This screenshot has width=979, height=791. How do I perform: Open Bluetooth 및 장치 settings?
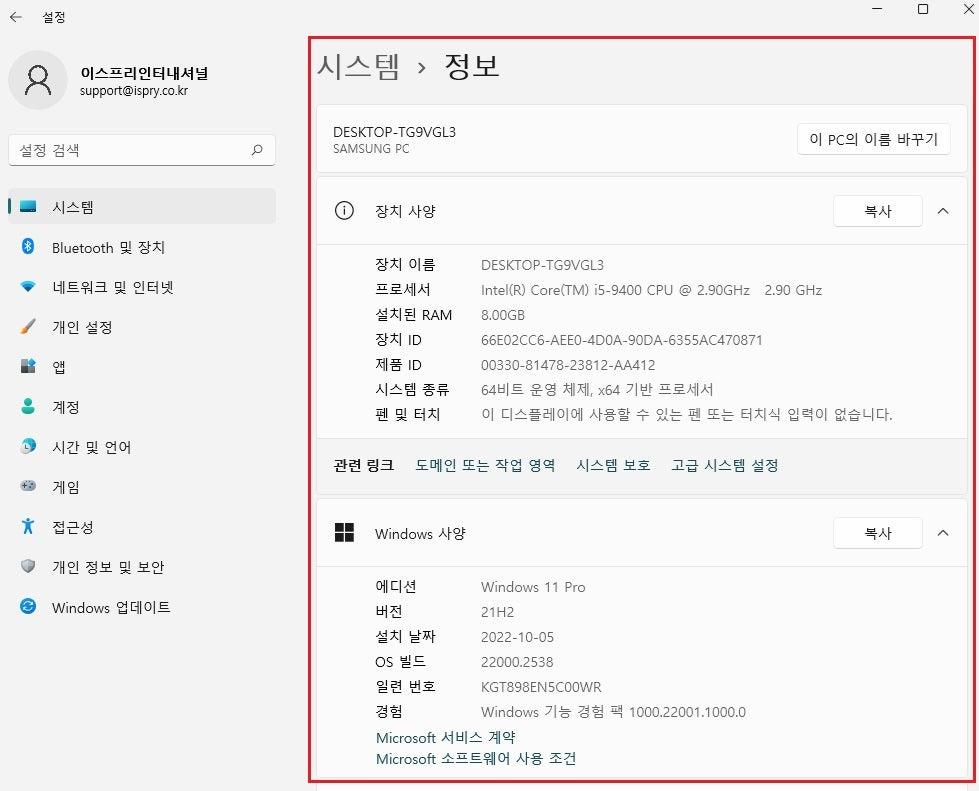142,247
